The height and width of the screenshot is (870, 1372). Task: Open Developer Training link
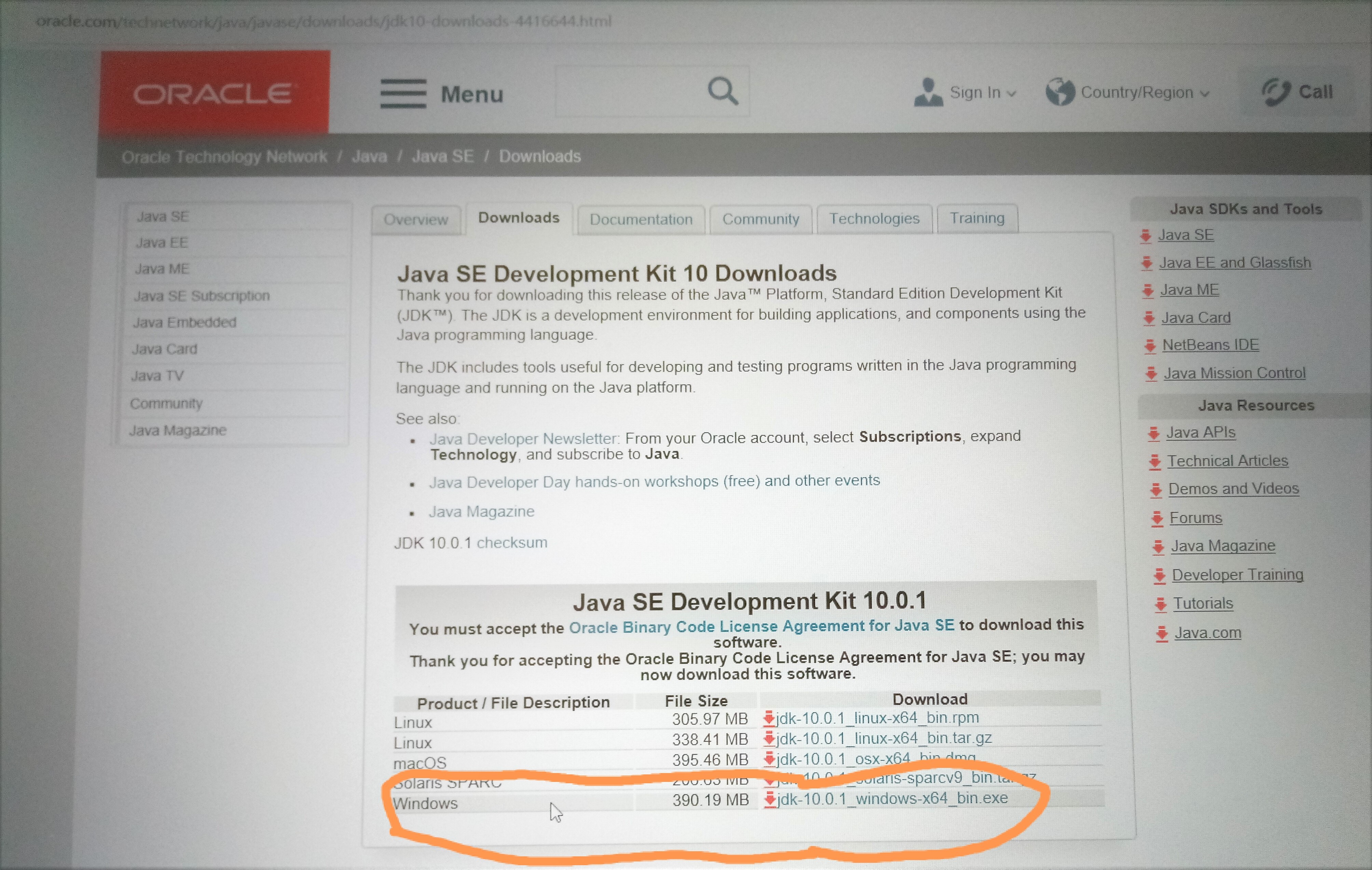tap(1237, 575)
